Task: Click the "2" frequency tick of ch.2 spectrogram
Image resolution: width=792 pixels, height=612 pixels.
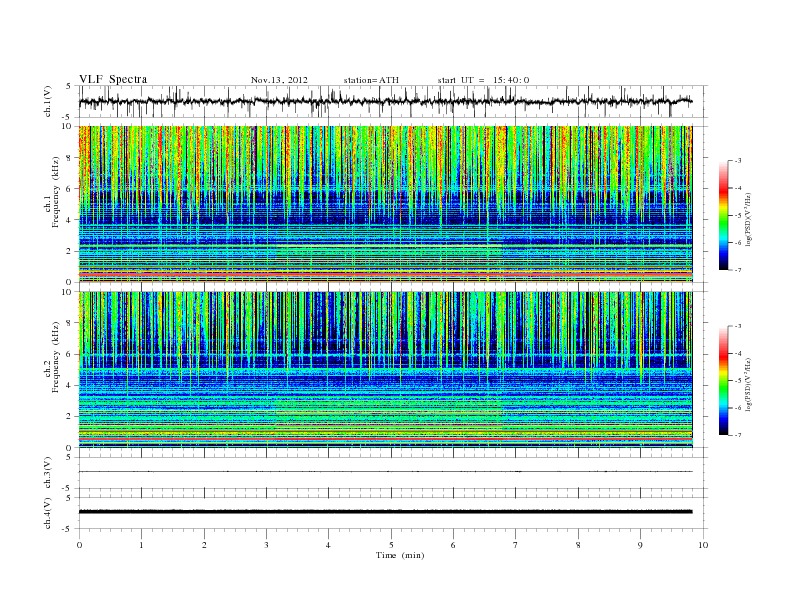Action: click(x=69, y=417)
